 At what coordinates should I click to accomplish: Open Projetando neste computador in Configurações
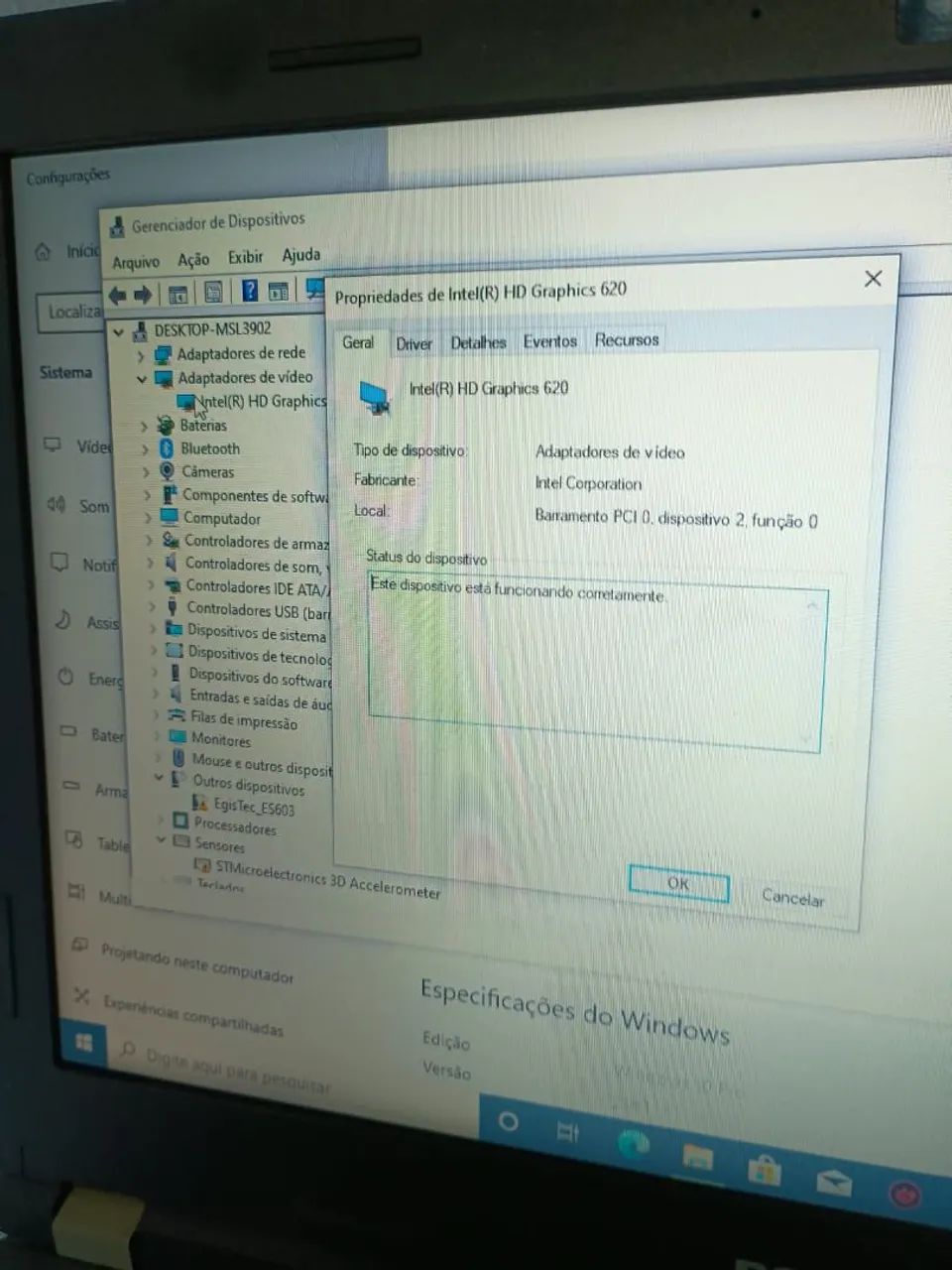(197, 962)
